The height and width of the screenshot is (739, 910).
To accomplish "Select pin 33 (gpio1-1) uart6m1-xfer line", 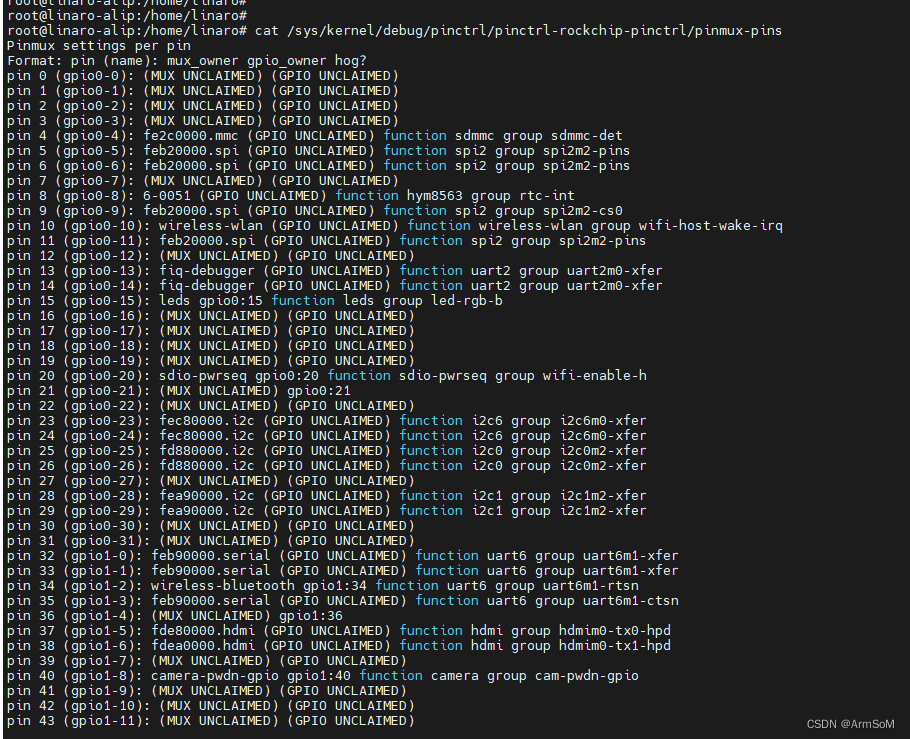I will [x=342, y=571].
